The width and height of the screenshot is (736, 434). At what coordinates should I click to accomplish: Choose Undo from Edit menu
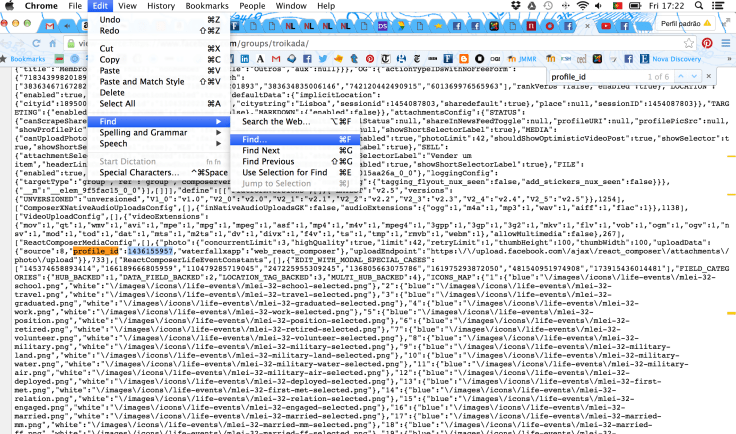pyautogui.click(x=159, y=20)
